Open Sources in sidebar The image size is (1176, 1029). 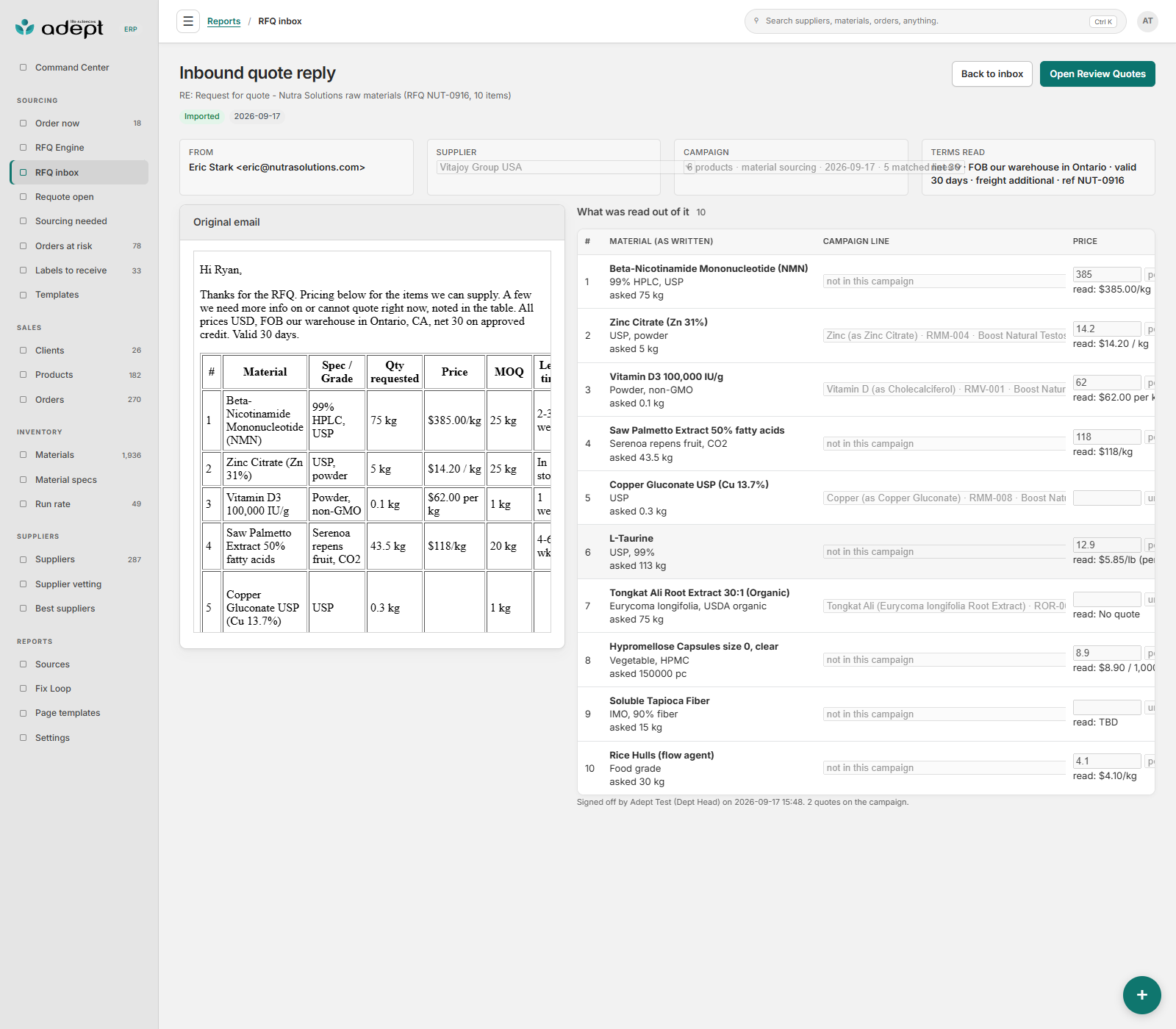coord(79,664)
